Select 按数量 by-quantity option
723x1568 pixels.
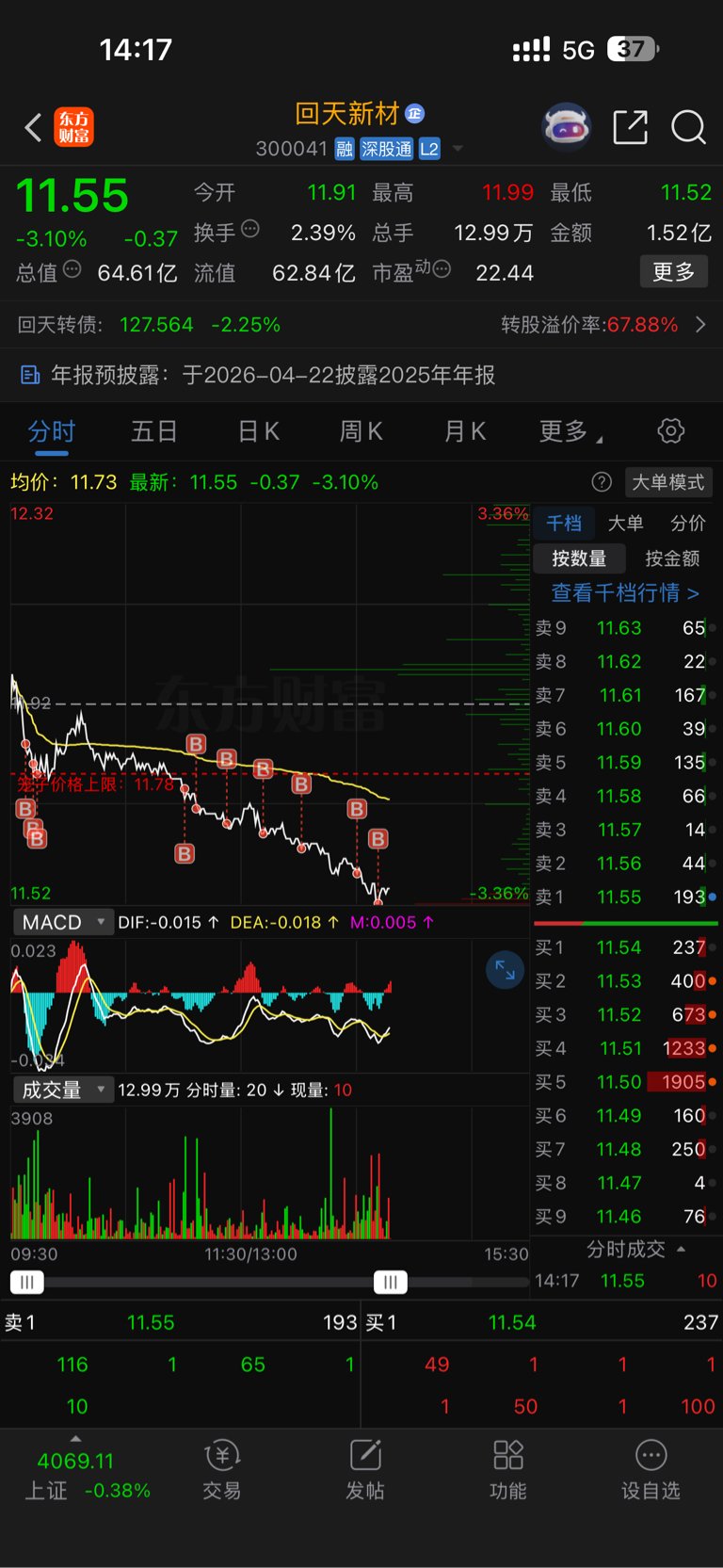[x=579, y=558]
